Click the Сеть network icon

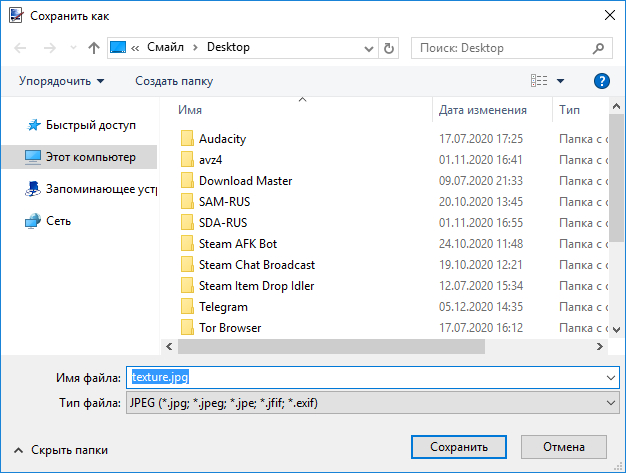pos(33,221)
